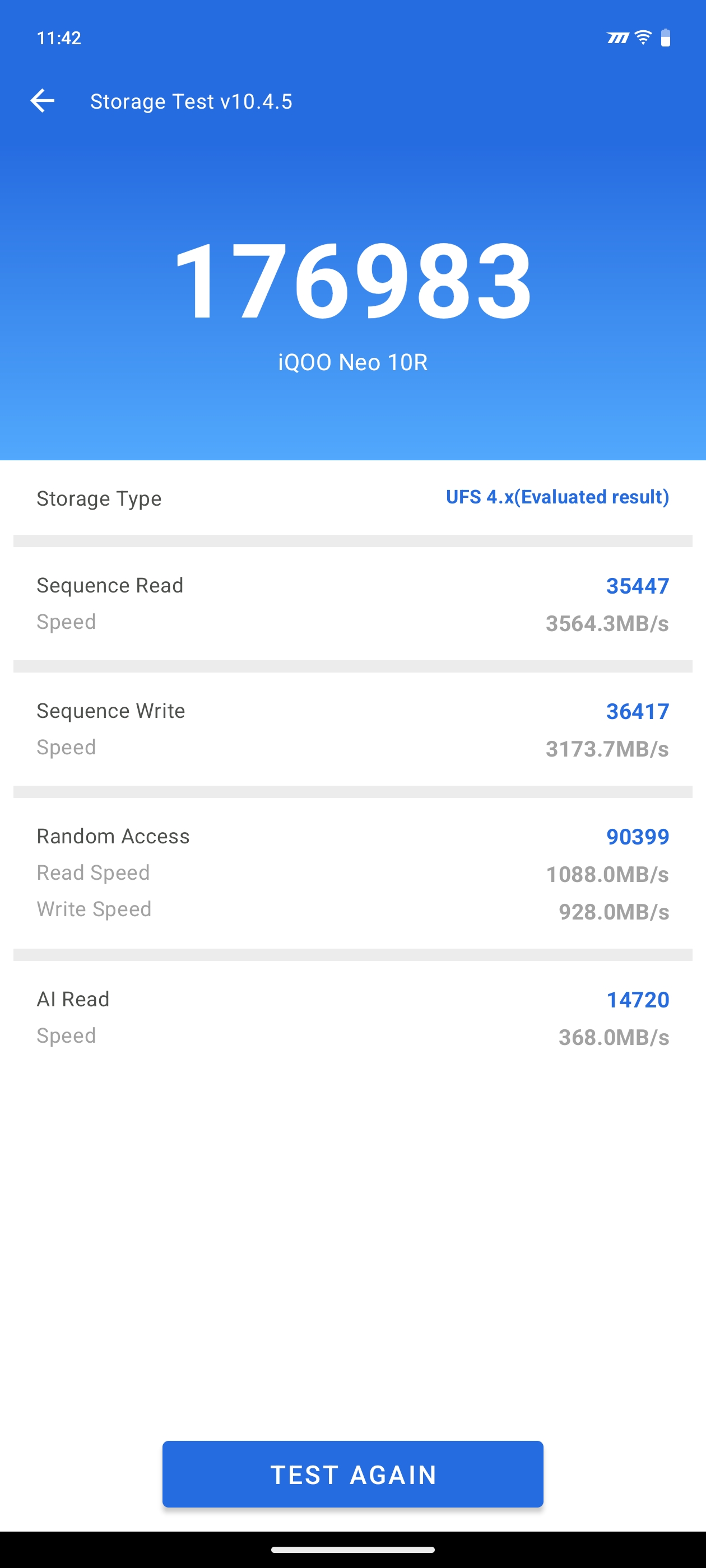Tap the Storage Test v10.4.5 title

coord(191,102)
